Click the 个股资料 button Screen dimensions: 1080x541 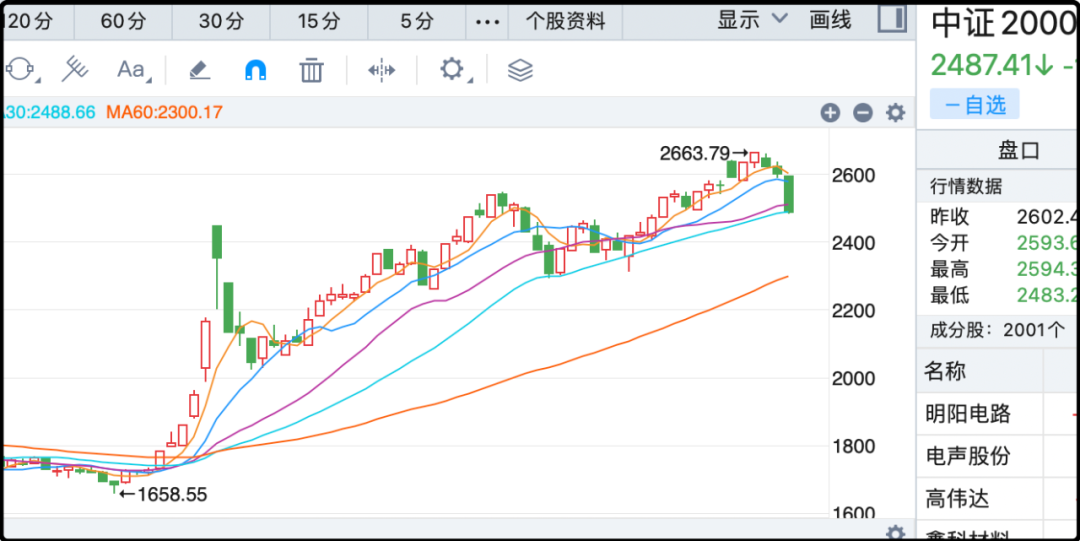(x=566, y=21)
